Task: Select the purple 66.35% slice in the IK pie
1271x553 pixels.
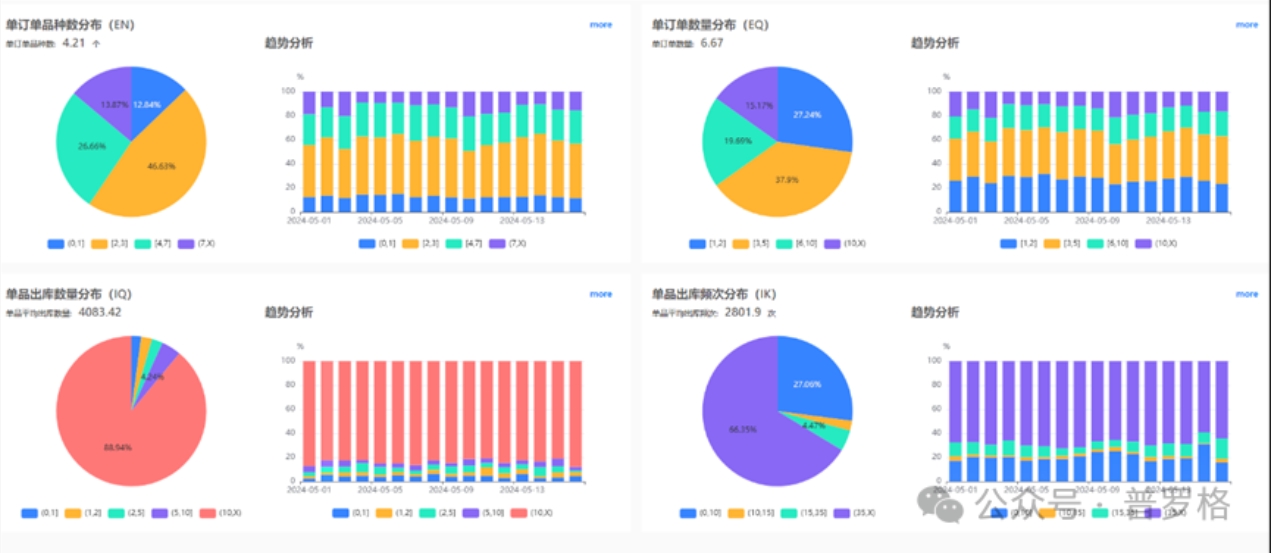Action: pos(740,430)
